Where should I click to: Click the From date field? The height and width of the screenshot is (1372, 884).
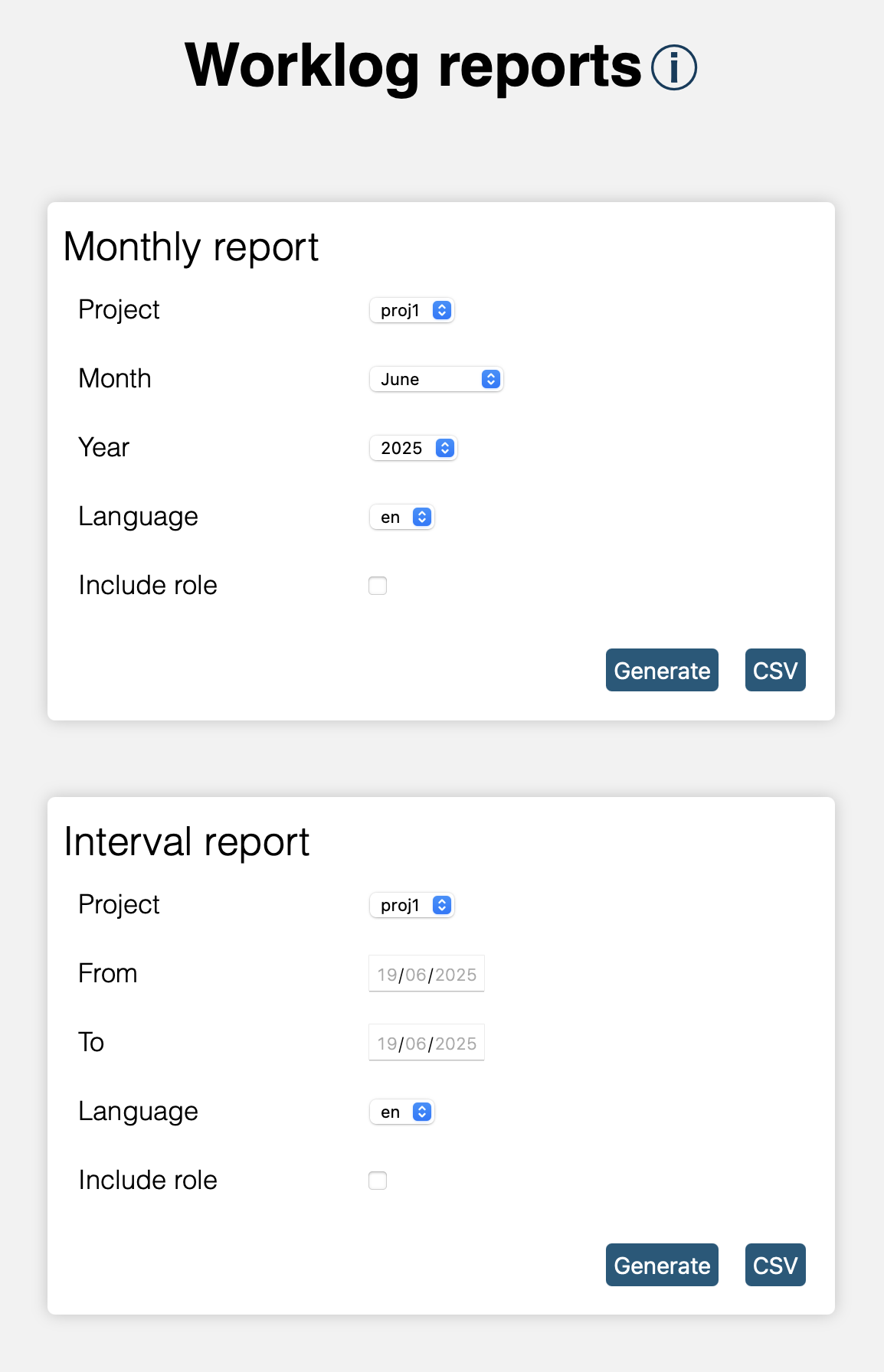(x=427, y=974)
